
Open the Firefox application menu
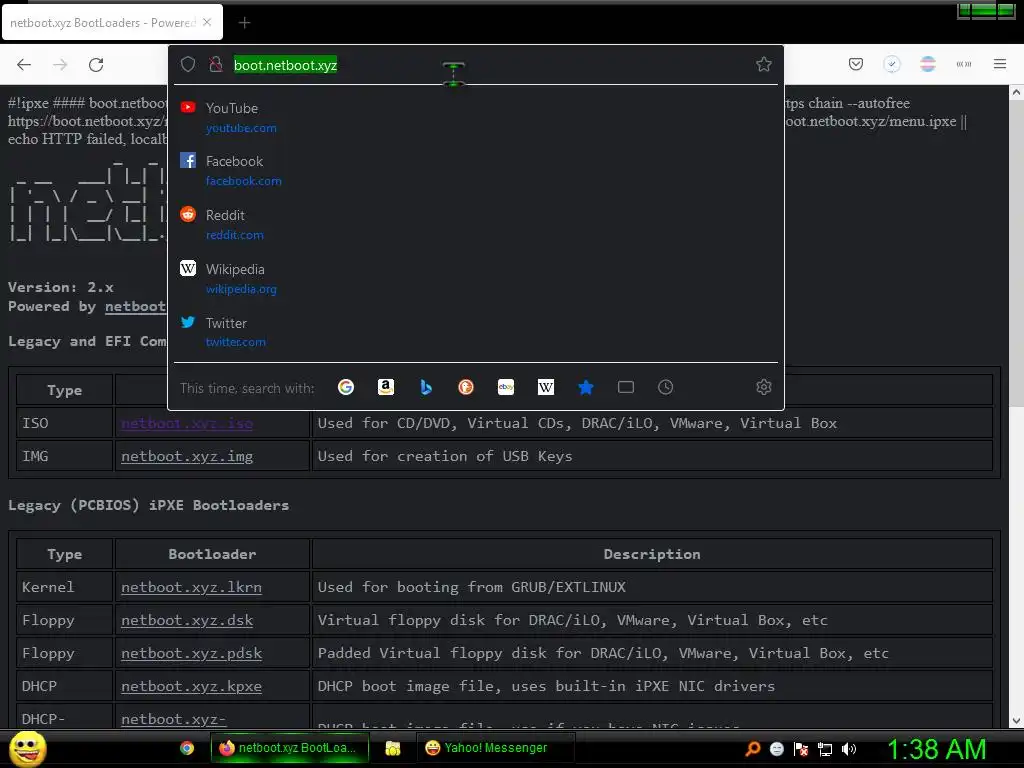pyautogui.click(x=1000, y=64)
